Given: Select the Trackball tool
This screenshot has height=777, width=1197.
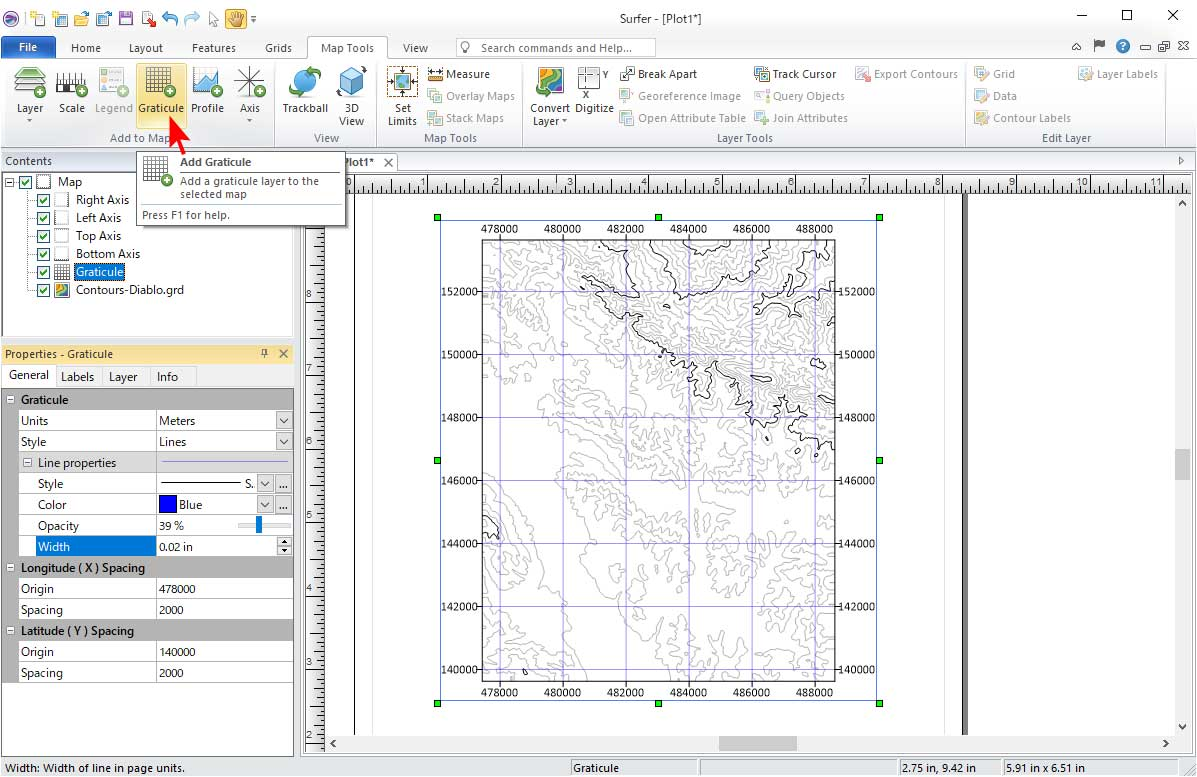Looking at the screenshot, I should click(x=305, y=90).
